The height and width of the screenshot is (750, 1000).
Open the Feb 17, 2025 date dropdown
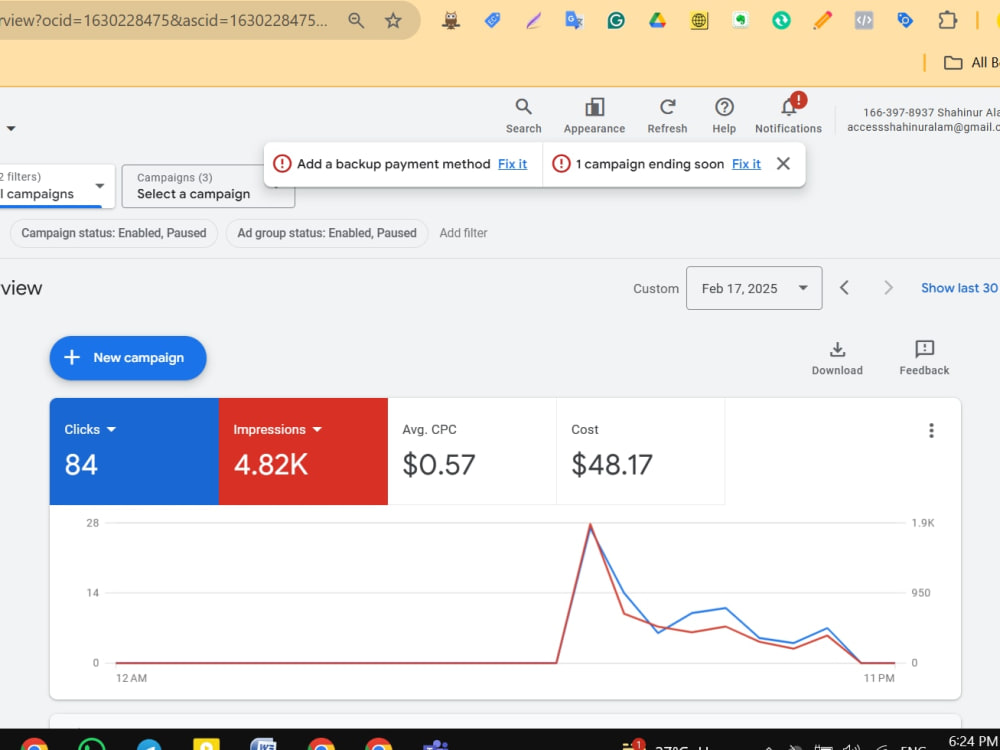754,288
